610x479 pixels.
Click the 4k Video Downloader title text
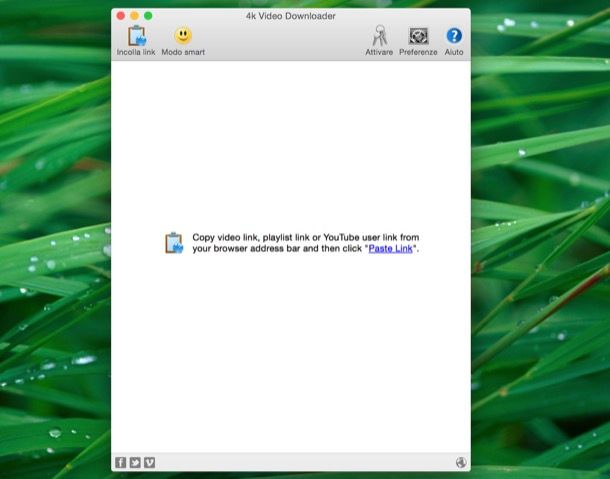point(291,16)
